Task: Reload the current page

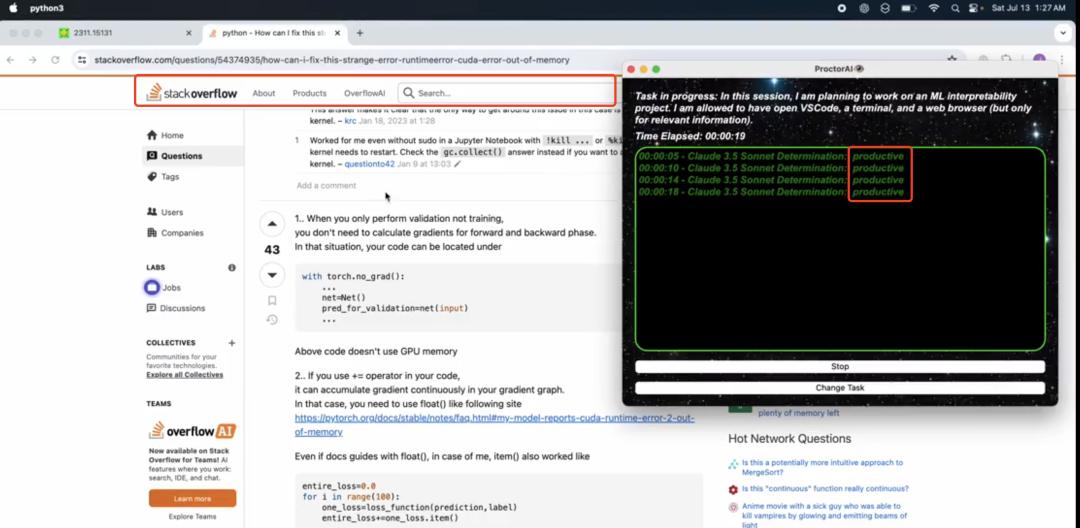Action: point(55,60)
